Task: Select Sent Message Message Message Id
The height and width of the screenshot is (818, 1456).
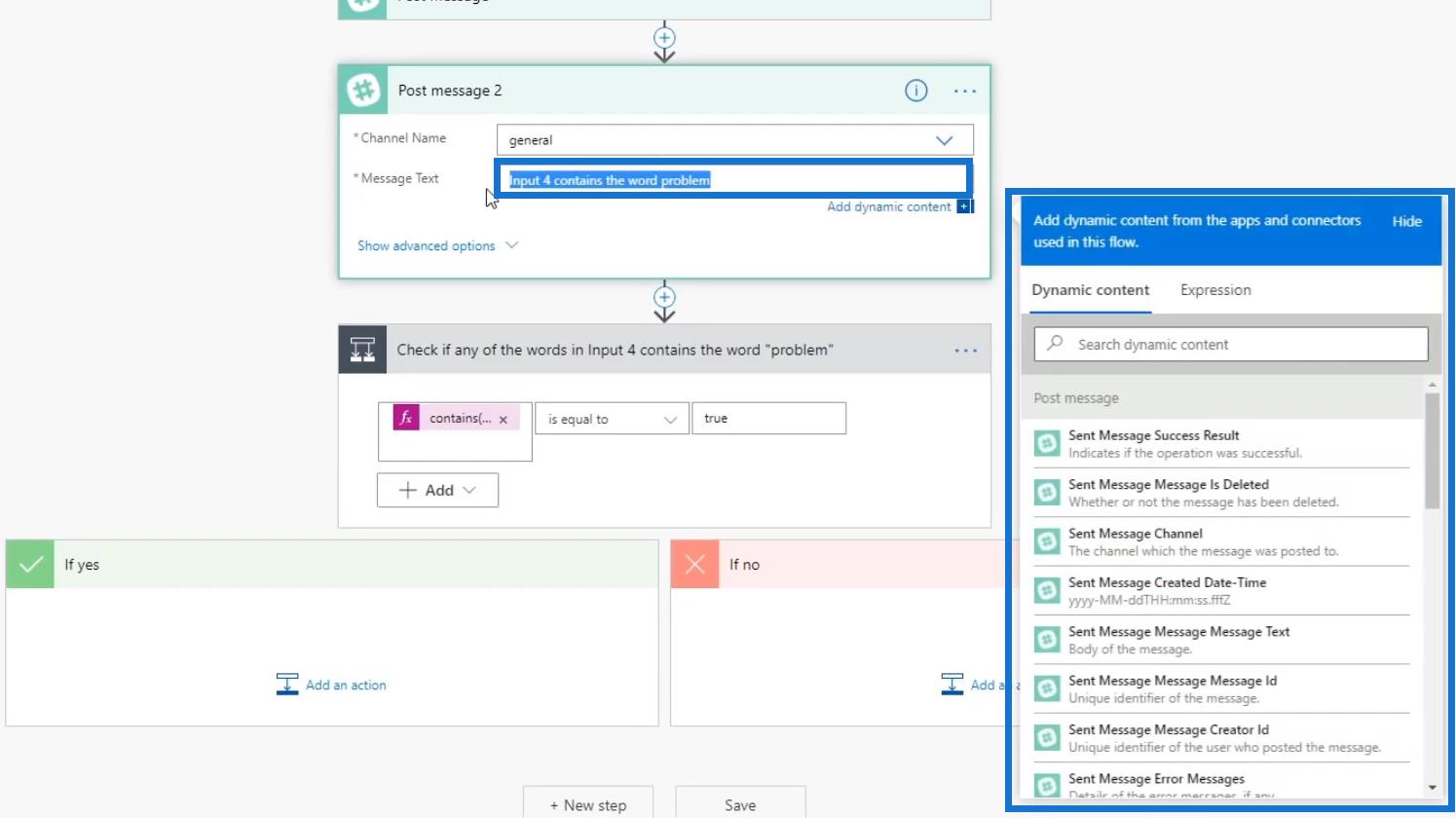Action: [x=1222, y=688]
